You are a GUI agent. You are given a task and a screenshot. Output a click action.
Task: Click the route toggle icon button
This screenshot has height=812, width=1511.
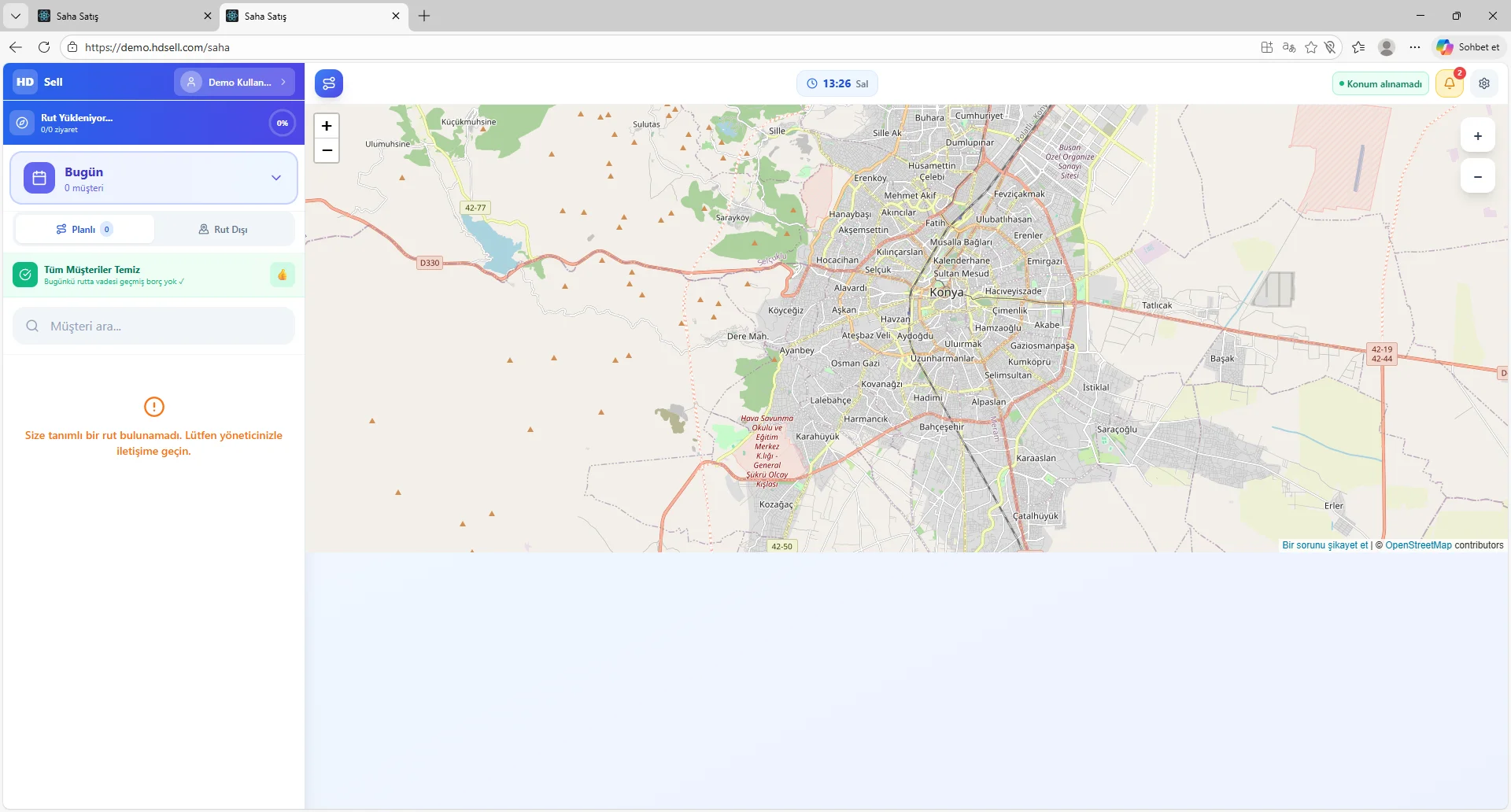329,83
